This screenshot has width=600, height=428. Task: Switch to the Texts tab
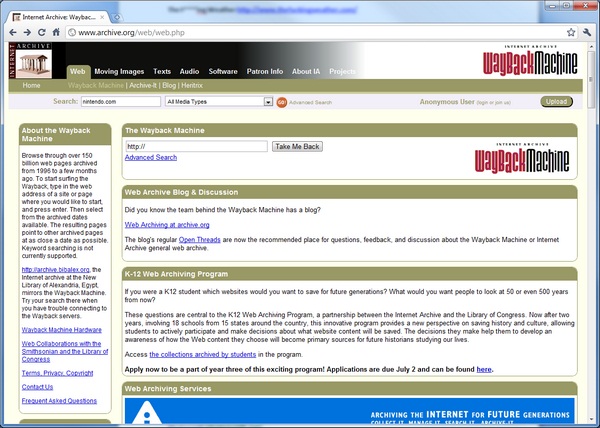pyautogui.click(x=162, y=72)
